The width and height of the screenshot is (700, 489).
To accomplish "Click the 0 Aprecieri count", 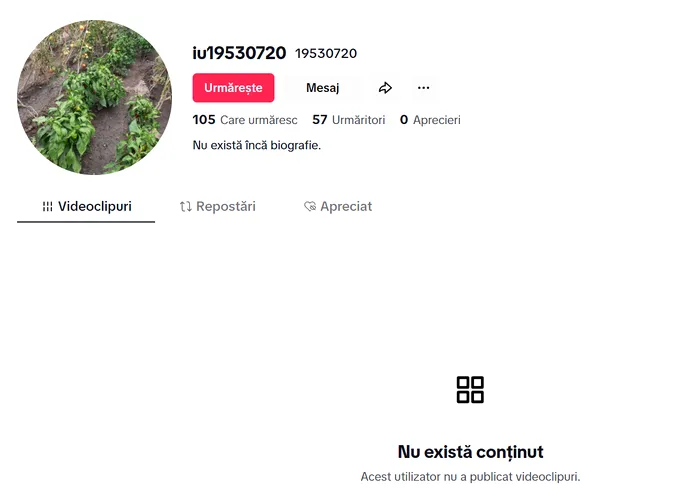I will click(430, 120).
